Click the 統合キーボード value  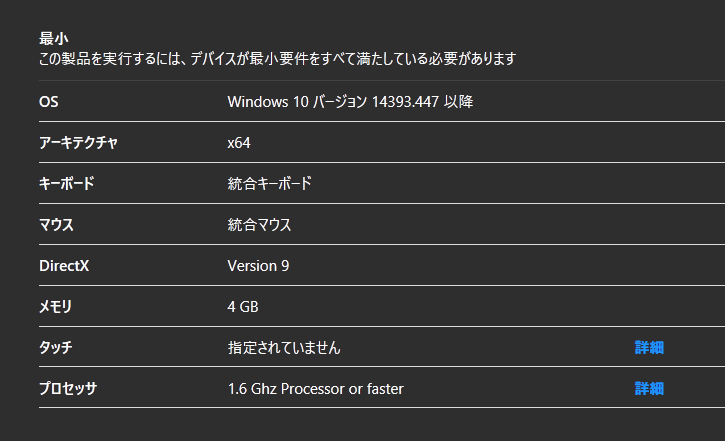pos(270,184)
